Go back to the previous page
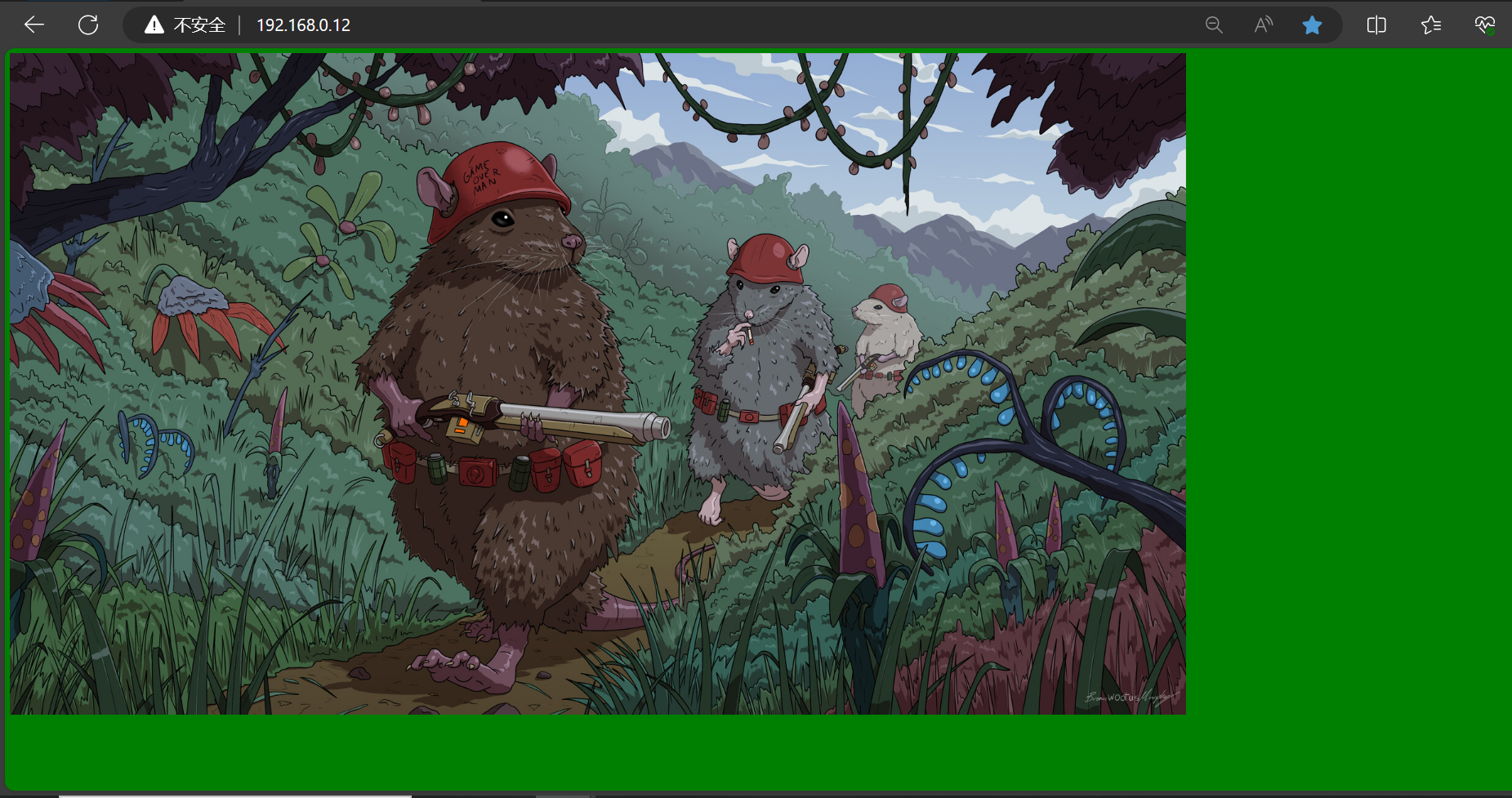 (34, 25)
